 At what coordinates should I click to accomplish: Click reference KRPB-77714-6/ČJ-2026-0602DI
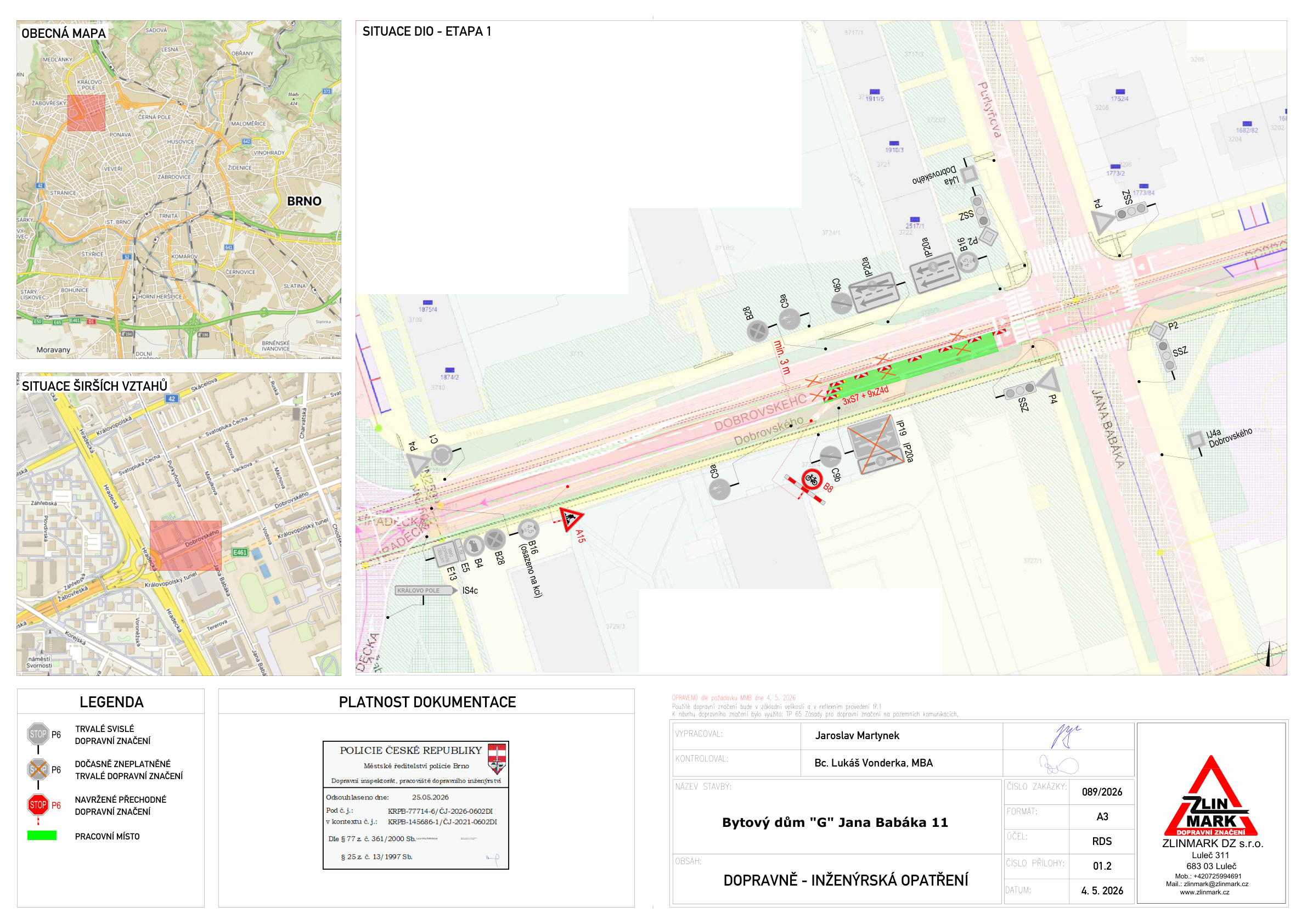click(440, 811)
